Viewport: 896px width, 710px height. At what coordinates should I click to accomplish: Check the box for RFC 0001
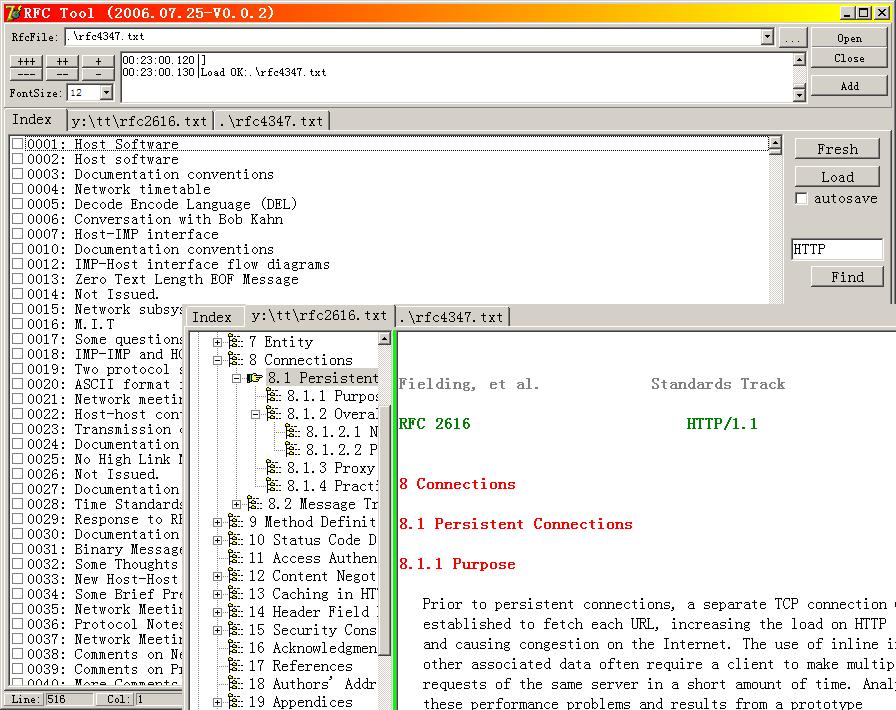18,144
